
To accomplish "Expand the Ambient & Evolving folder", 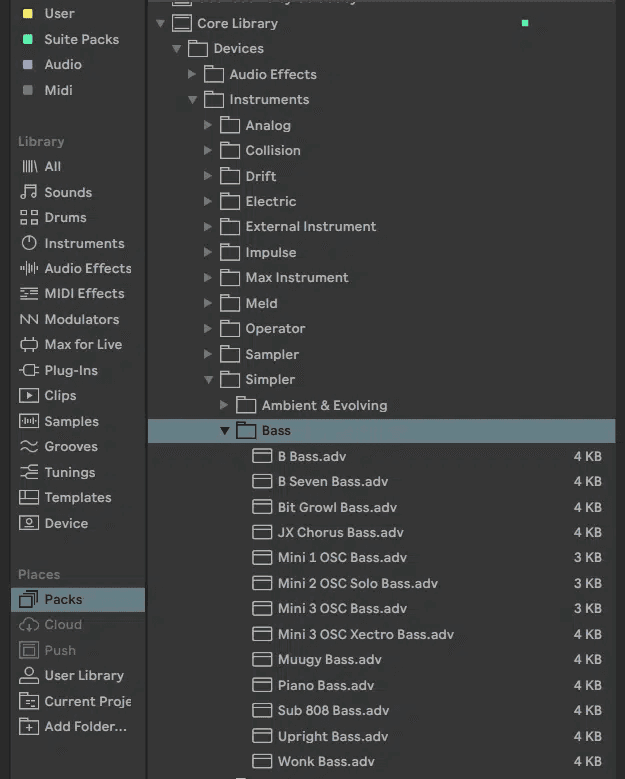I will tap(224, 405).
